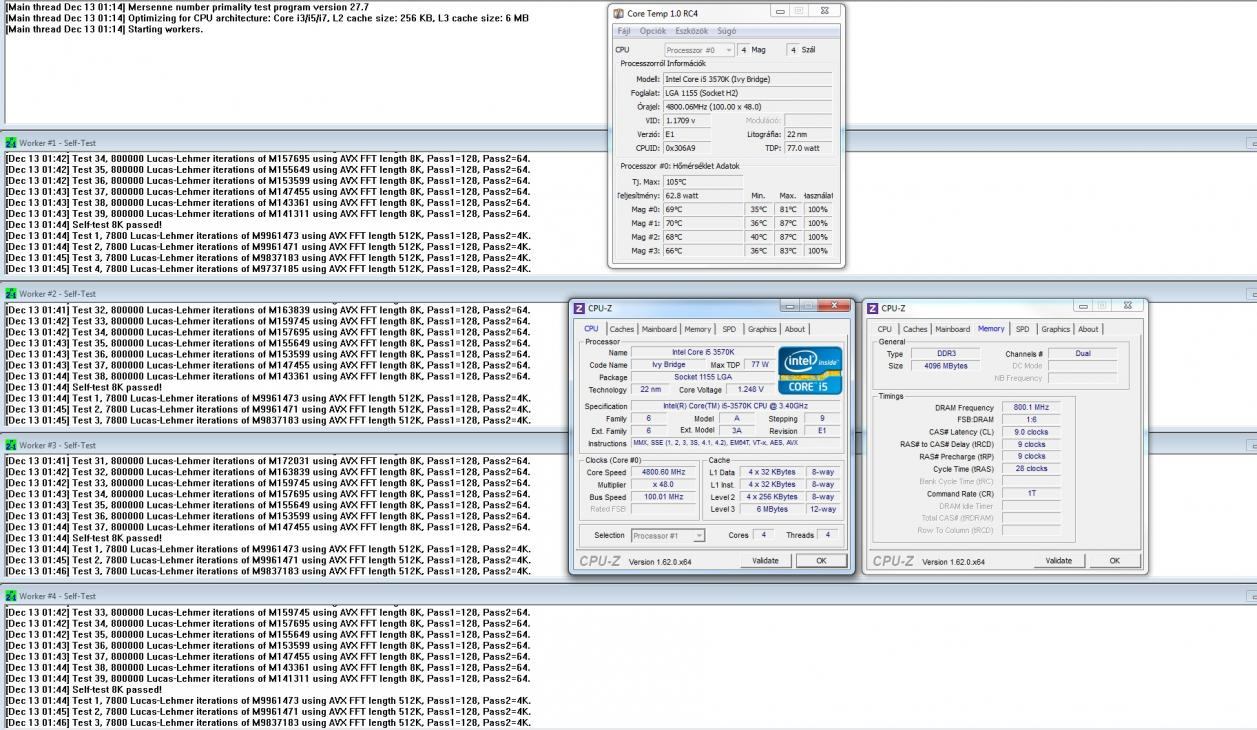The image size is (1257, 730).
Task: Click the Mag #1 temperature 70°C
Action: point(703,223)
